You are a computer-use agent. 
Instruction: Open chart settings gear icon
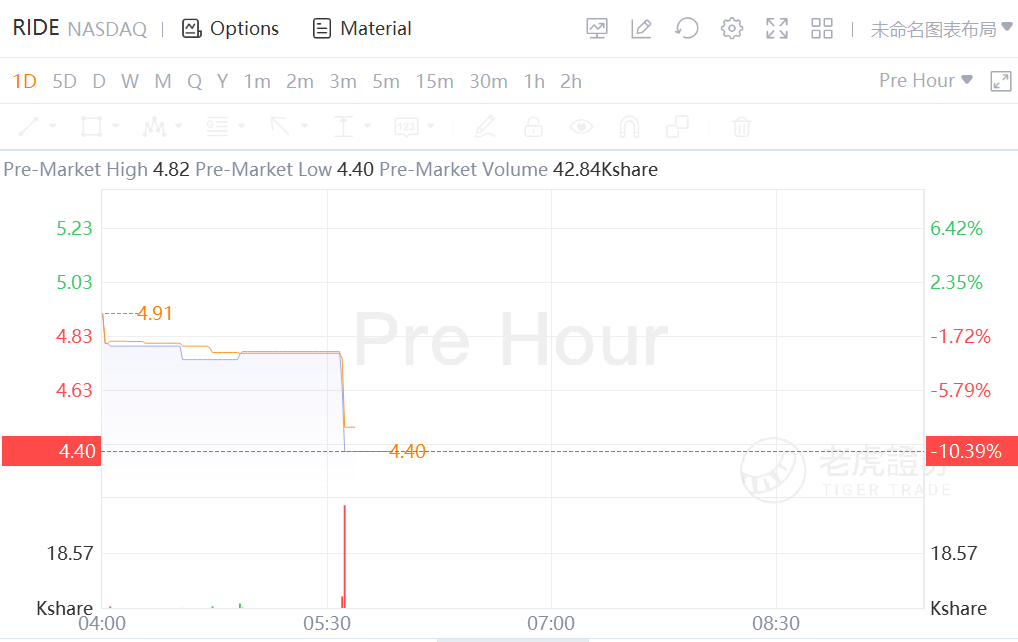(x=732, y=29)
